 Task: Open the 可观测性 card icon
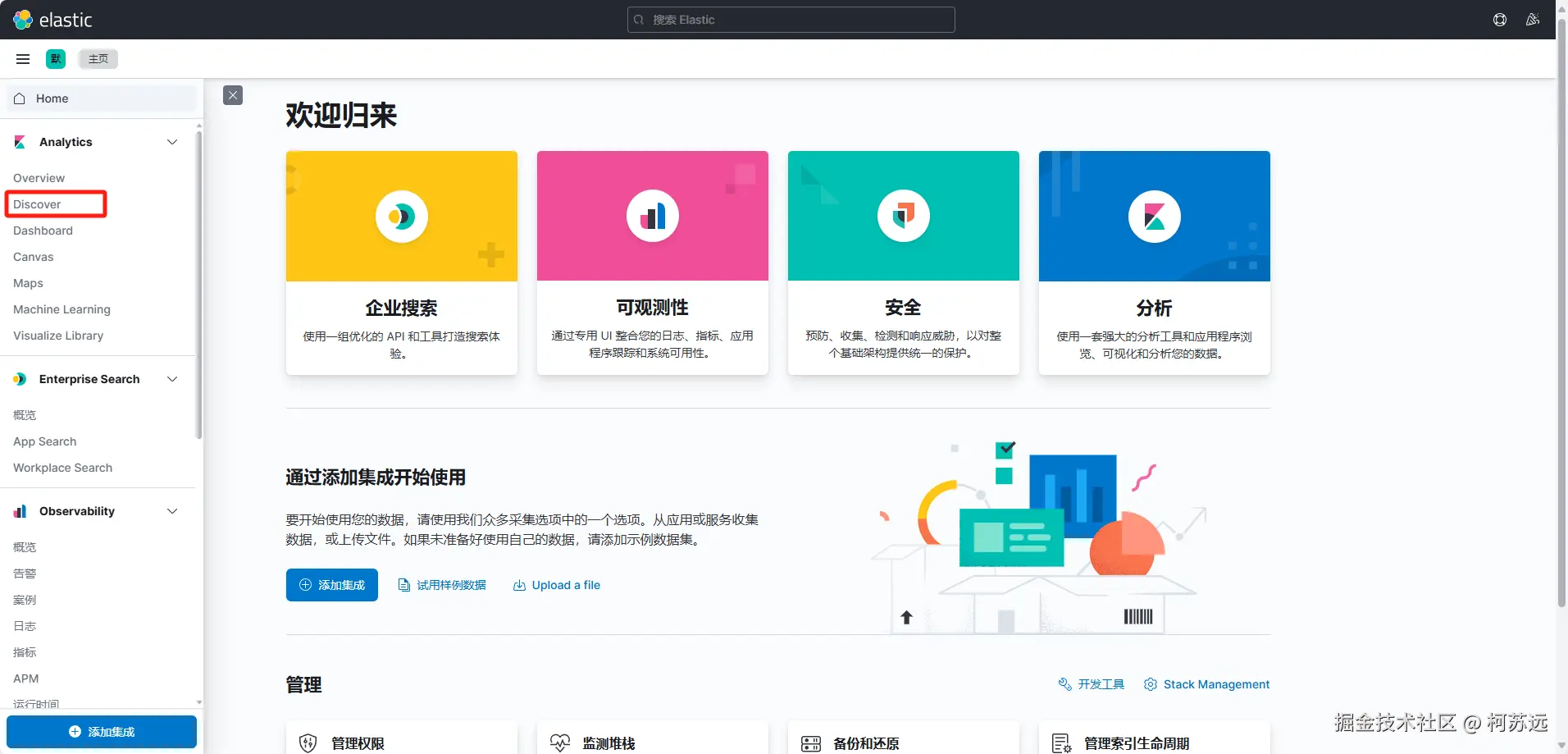[x=653, y=217]
